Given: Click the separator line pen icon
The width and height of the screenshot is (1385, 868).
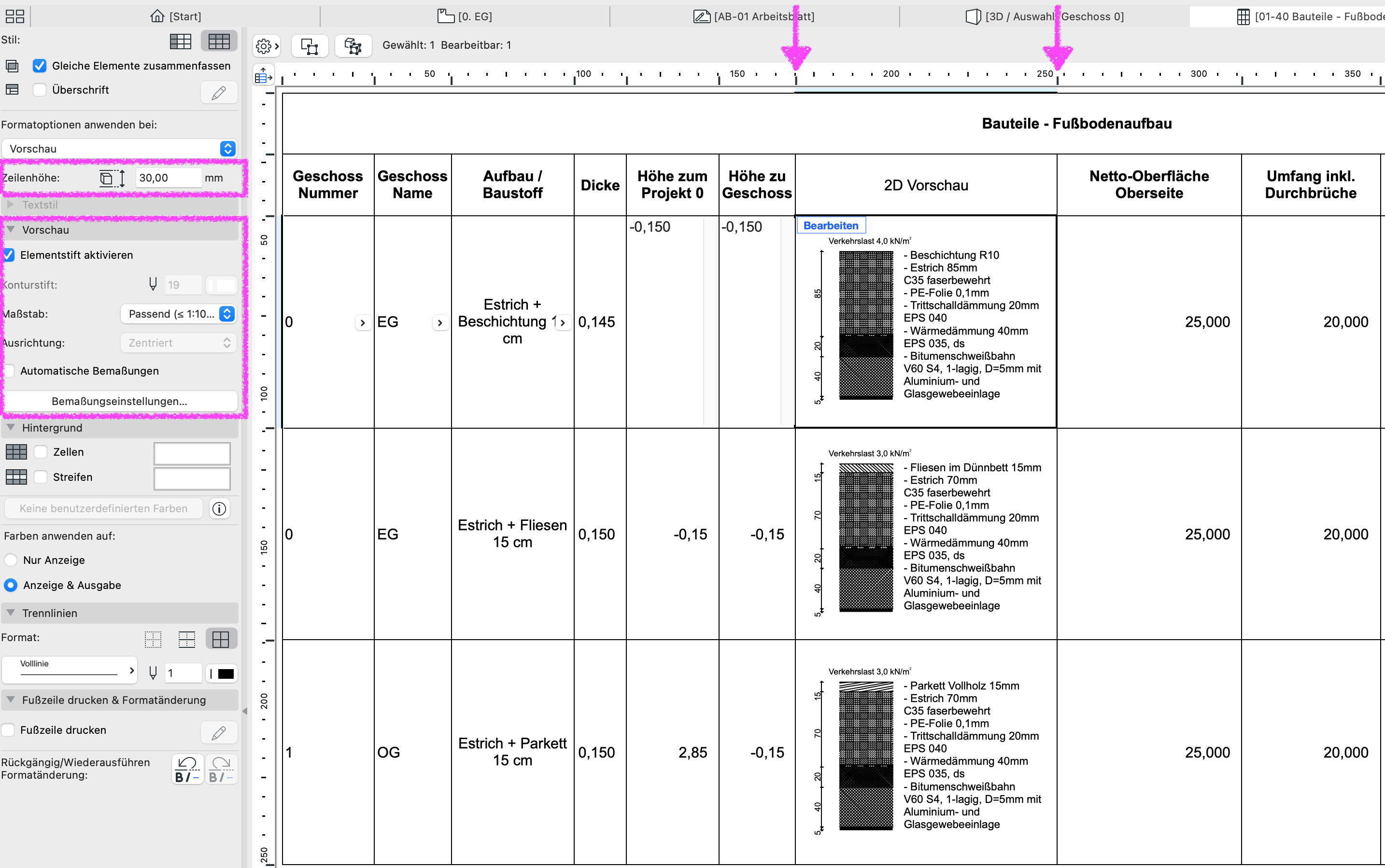Looking at the screenshot, I should pyautogui.click(x=153, y=673).
